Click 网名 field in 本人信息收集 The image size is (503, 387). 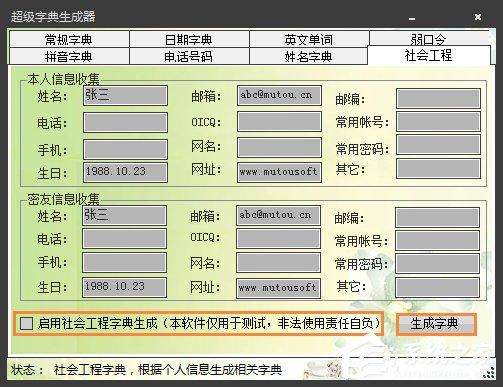pyautogui.click(x=279, y=147)
